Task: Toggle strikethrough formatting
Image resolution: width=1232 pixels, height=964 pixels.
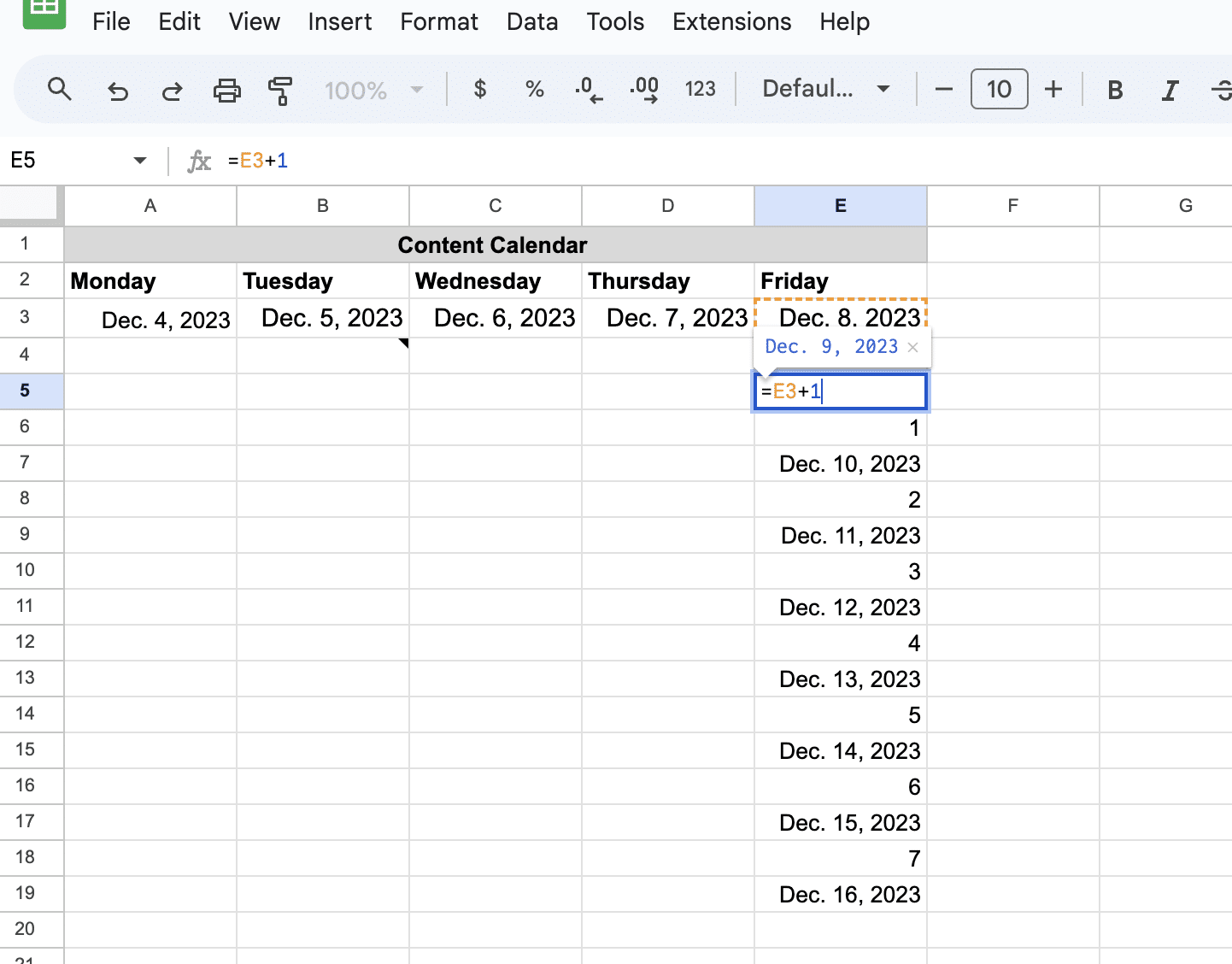Action: coord(1222,90)
